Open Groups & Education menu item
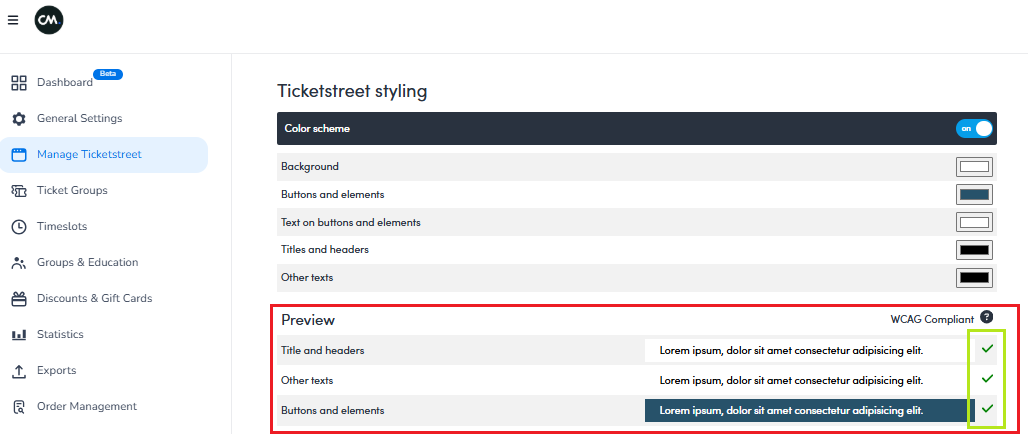 point(87,263)
